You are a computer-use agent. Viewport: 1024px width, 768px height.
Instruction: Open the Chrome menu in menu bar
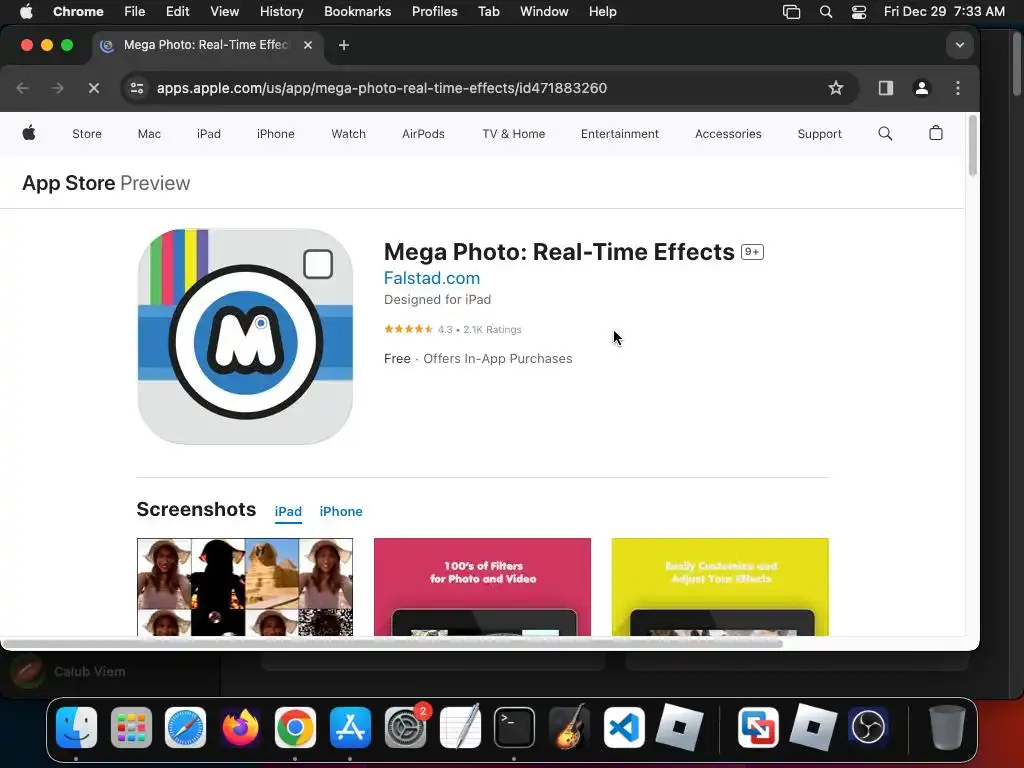coord(78,12)
